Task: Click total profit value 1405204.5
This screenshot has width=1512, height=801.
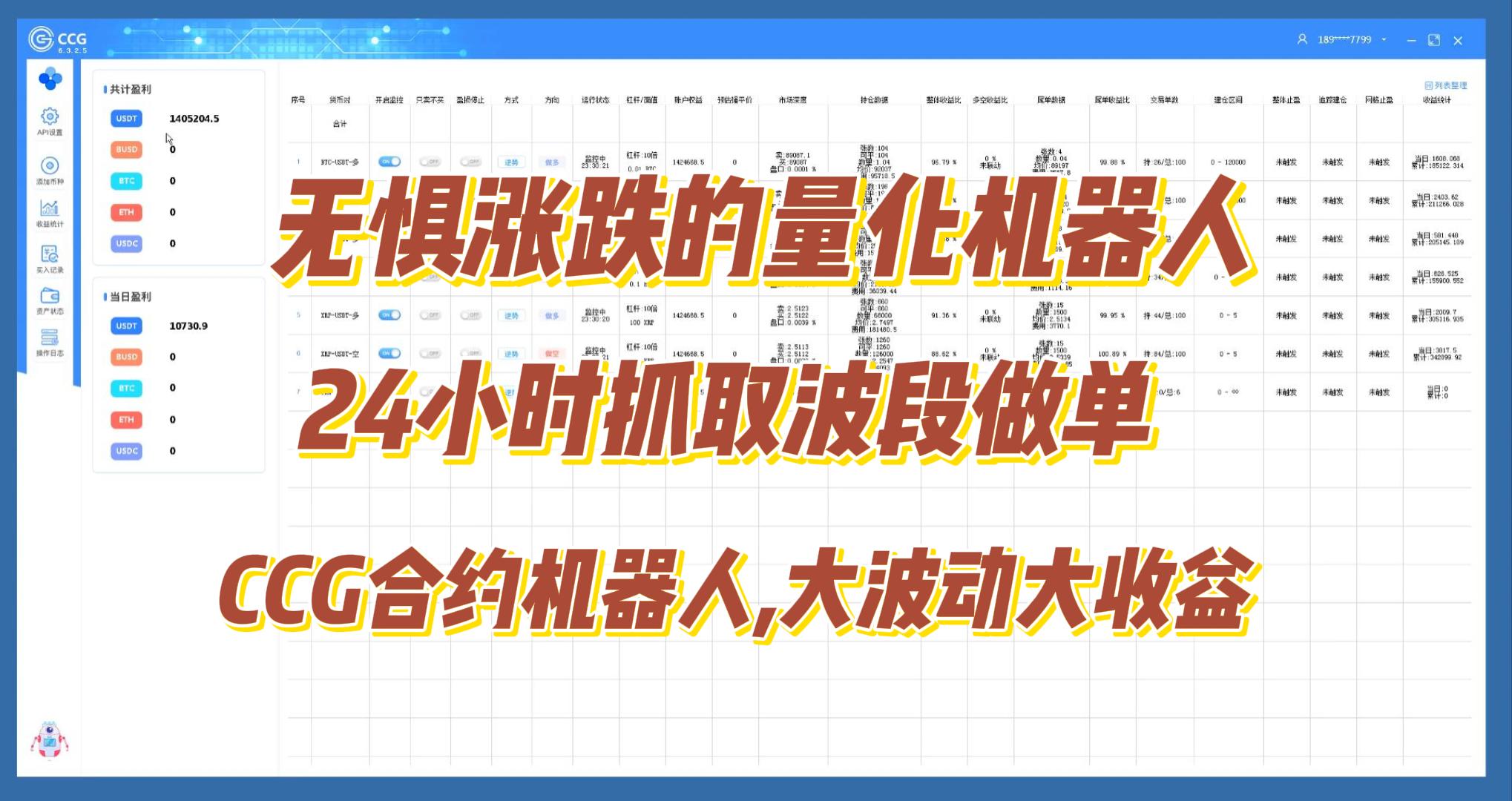Action: [x=194, y=119]
